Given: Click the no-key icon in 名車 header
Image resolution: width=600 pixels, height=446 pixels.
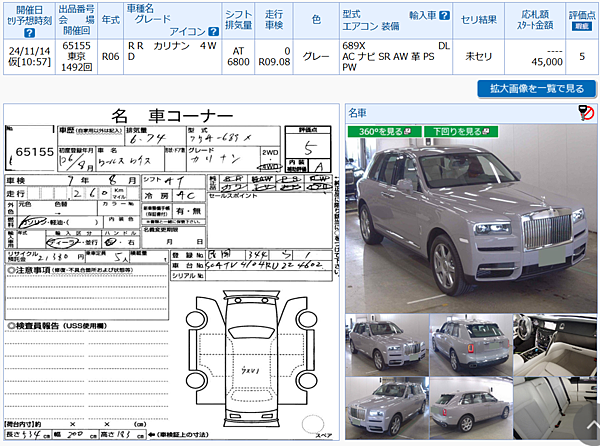Looking at the screenshot, I should tap(586, 113).
